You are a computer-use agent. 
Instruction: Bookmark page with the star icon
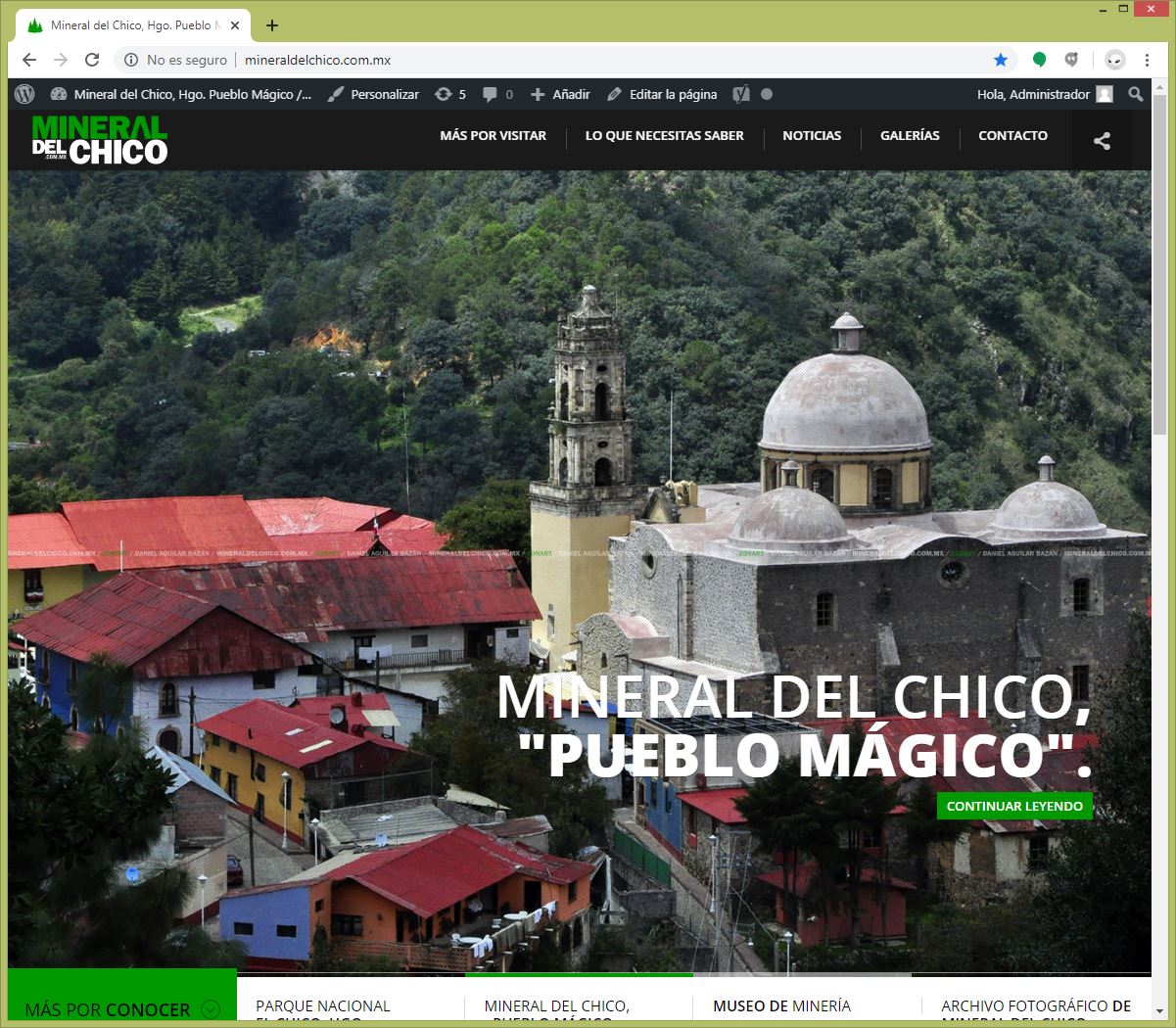[x=1000, y=60]
